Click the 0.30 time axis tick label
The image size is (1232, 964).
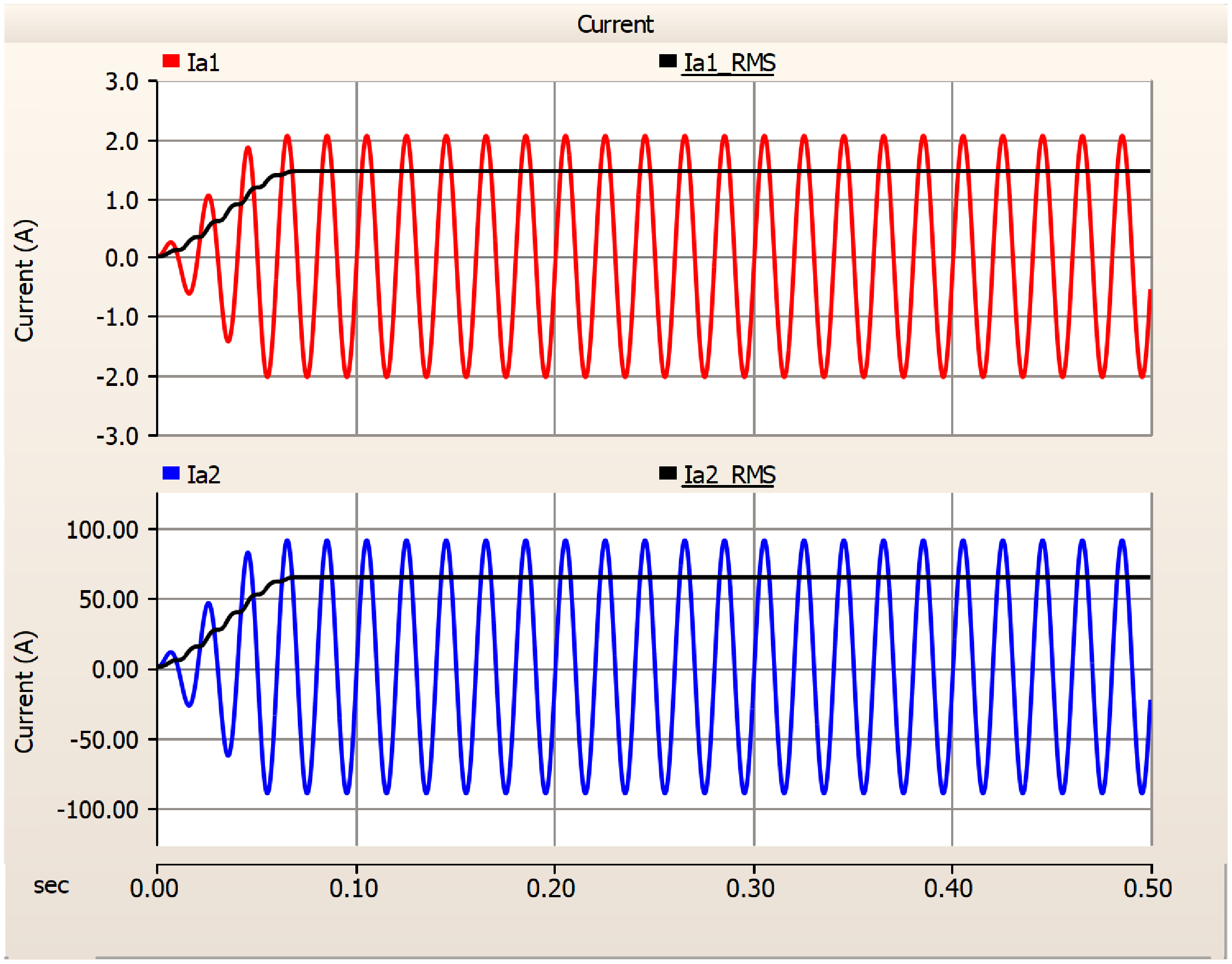750,889
